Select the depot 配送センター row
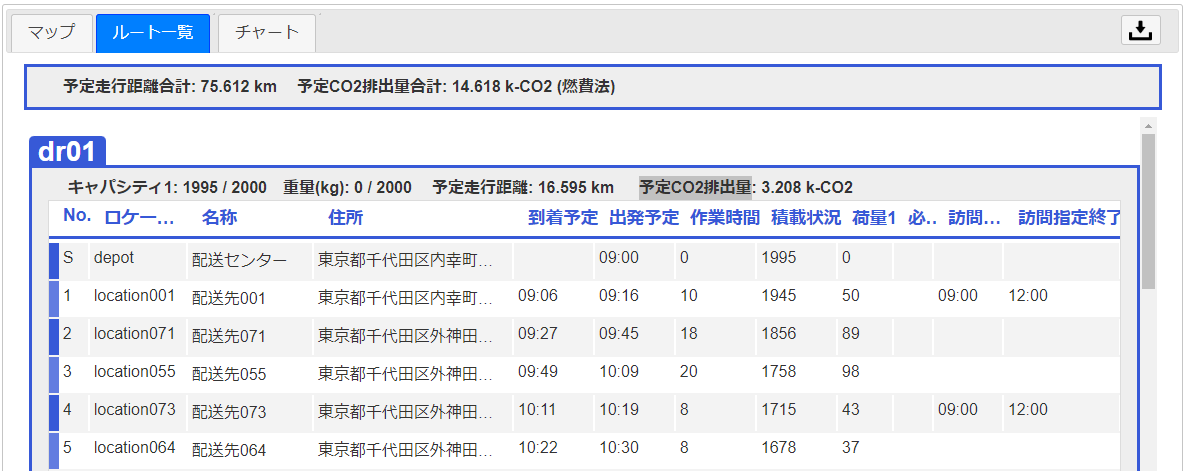The width and height of the screenshot is (1189, 471). 239,259
